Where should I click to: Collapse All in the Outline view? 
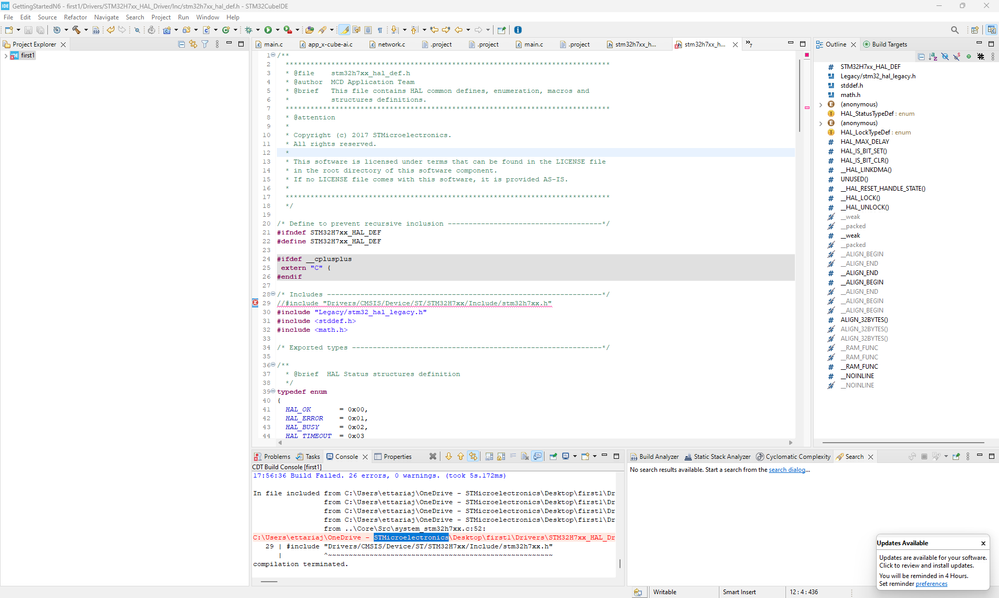tap(921, 56)
